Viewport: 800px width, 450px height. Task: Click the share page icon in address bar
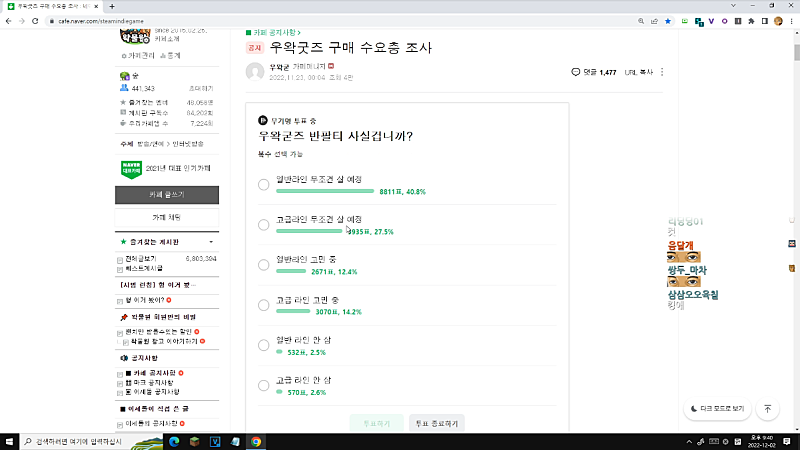click(x=654, y=21)
